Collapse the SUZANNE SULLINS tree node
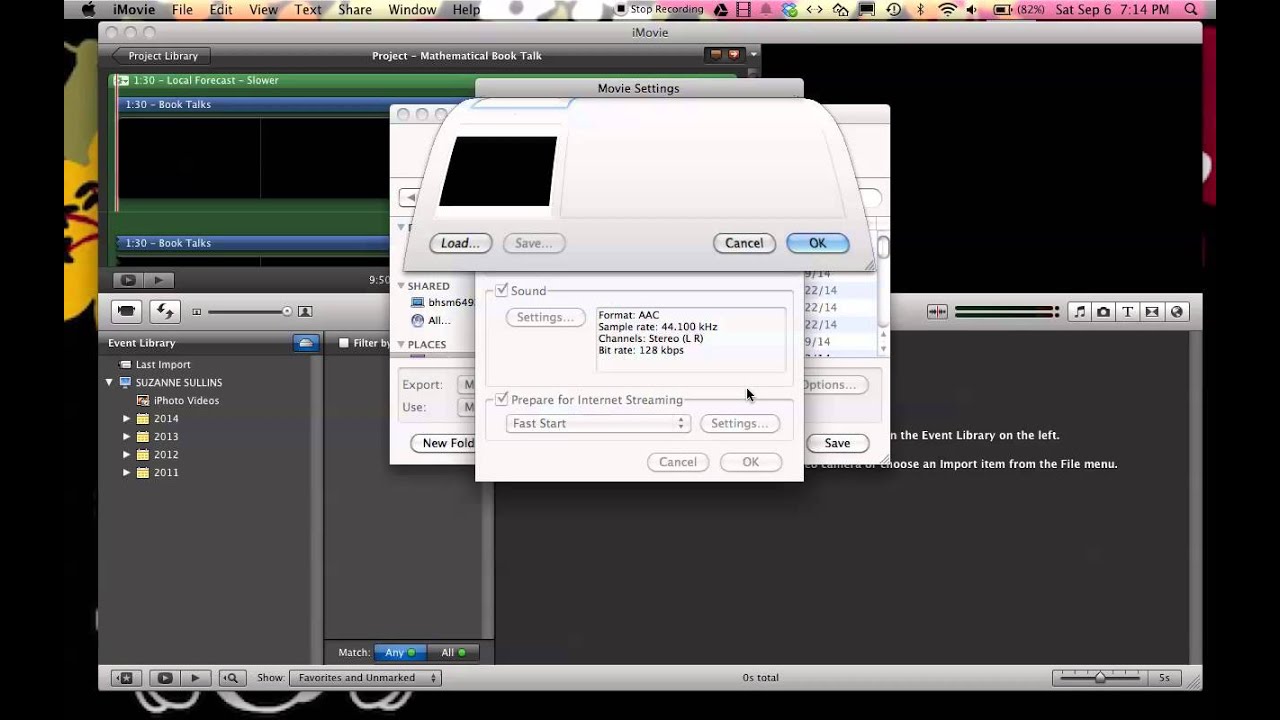The height and width of the screenshot is (720, 1280). (110, 382)
